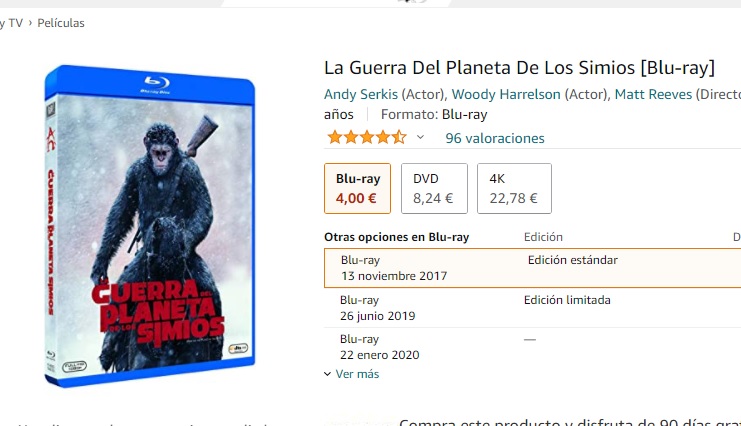Click the Blu-ray Disc logo on the cover
This screenshot has height=426, width=741.
pos(156,85)
